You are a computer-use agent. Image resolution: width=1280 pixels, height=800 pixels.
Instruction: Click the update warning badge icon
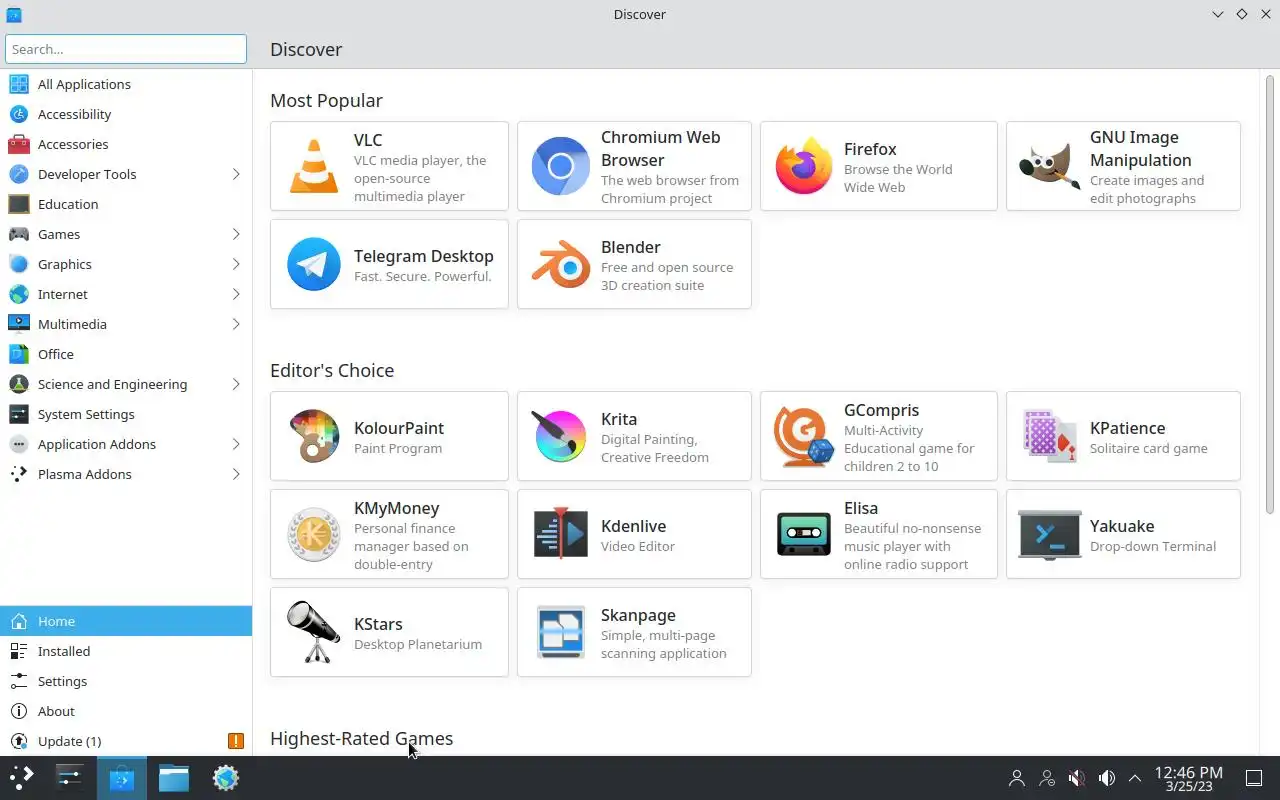tap(236, 741)
